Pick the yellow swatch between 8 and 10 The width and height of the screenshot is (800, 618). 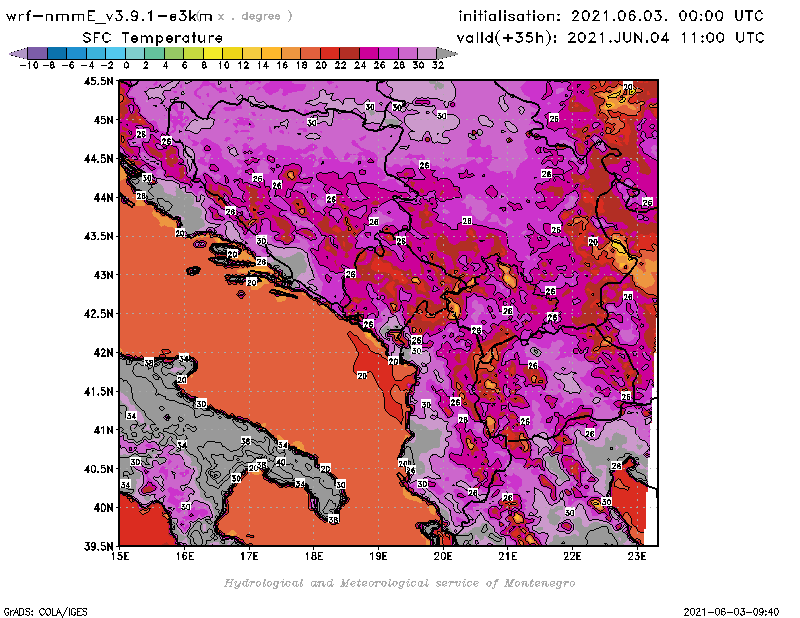[x=213, y=53]
